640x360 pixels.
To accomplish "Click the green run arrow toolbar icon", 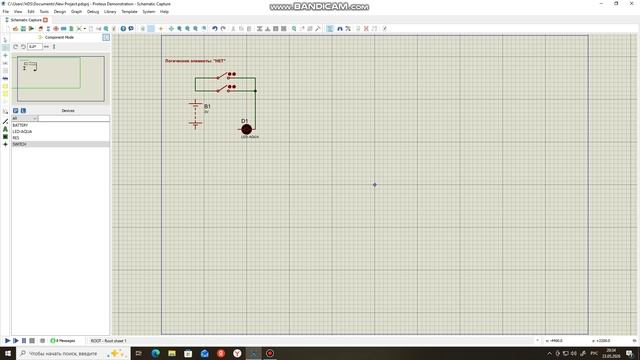I will [x=31, y=29].
